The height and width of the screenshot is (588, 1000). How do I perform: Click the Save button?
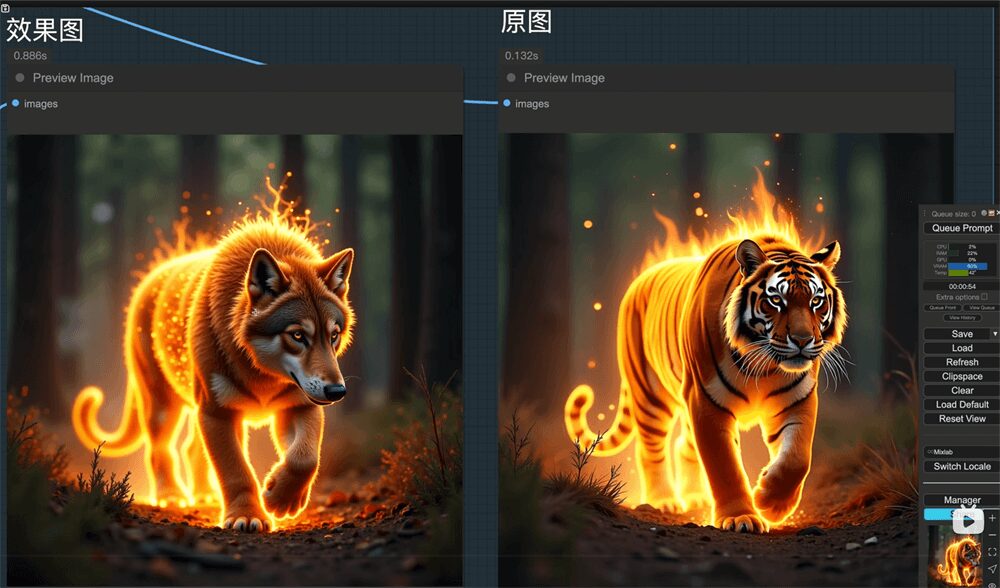957,334
